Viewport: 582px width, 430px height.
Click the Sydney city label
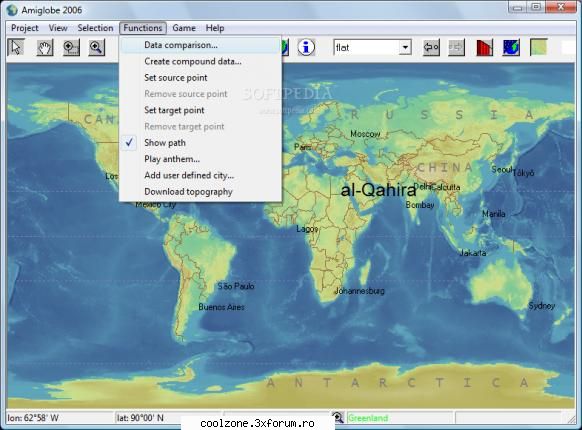point(542,306)
